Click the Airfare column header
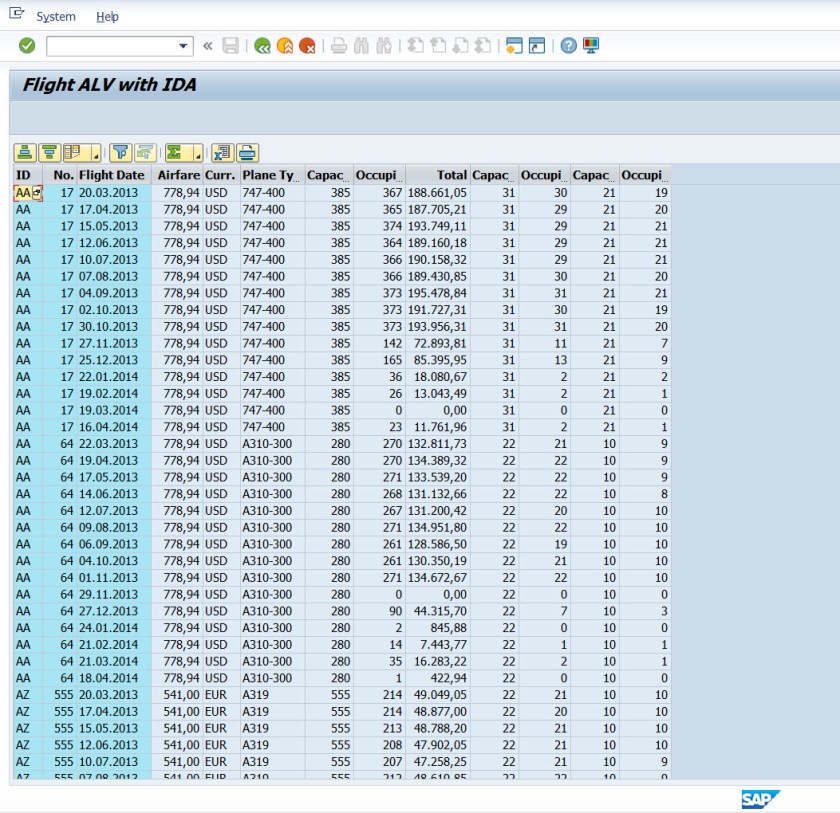 coord(178,175)
